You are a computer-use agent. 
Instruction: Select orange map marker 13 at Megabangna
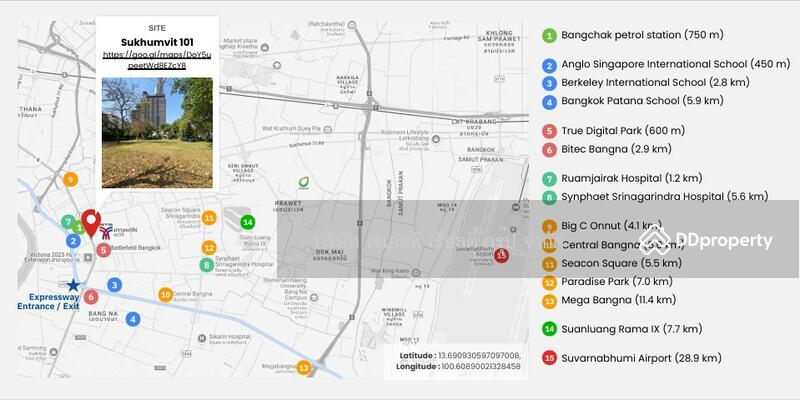[304, 367]
